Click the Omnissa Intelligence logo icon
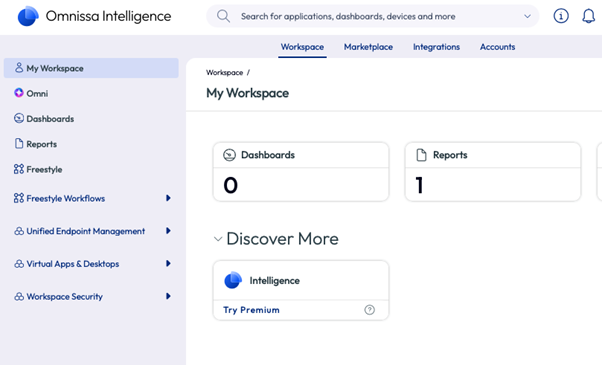This screenshot has height=365, width=602. [x=28, y=16]
